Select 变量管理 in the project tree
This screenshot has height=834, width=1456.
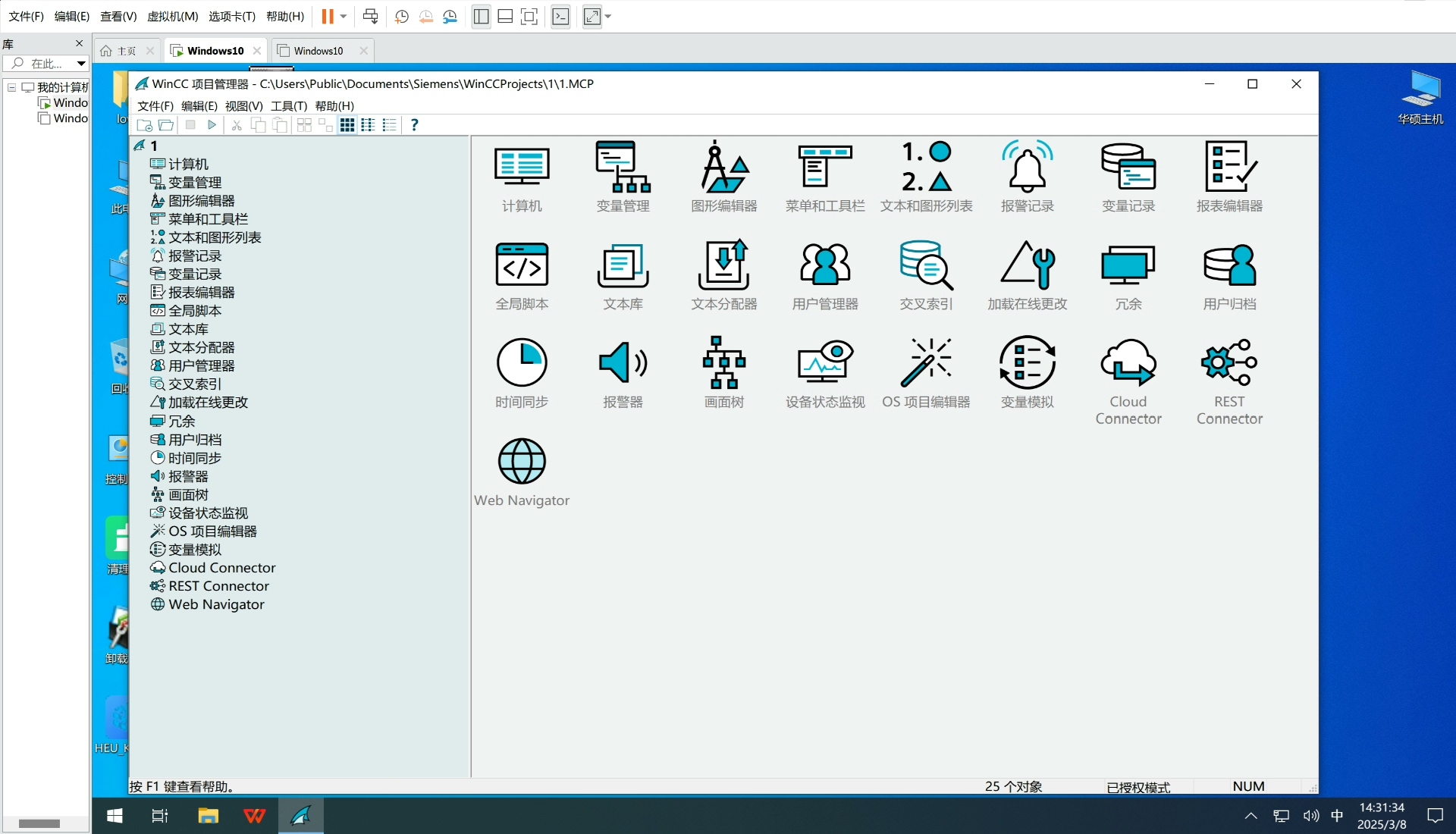point(195,182)
